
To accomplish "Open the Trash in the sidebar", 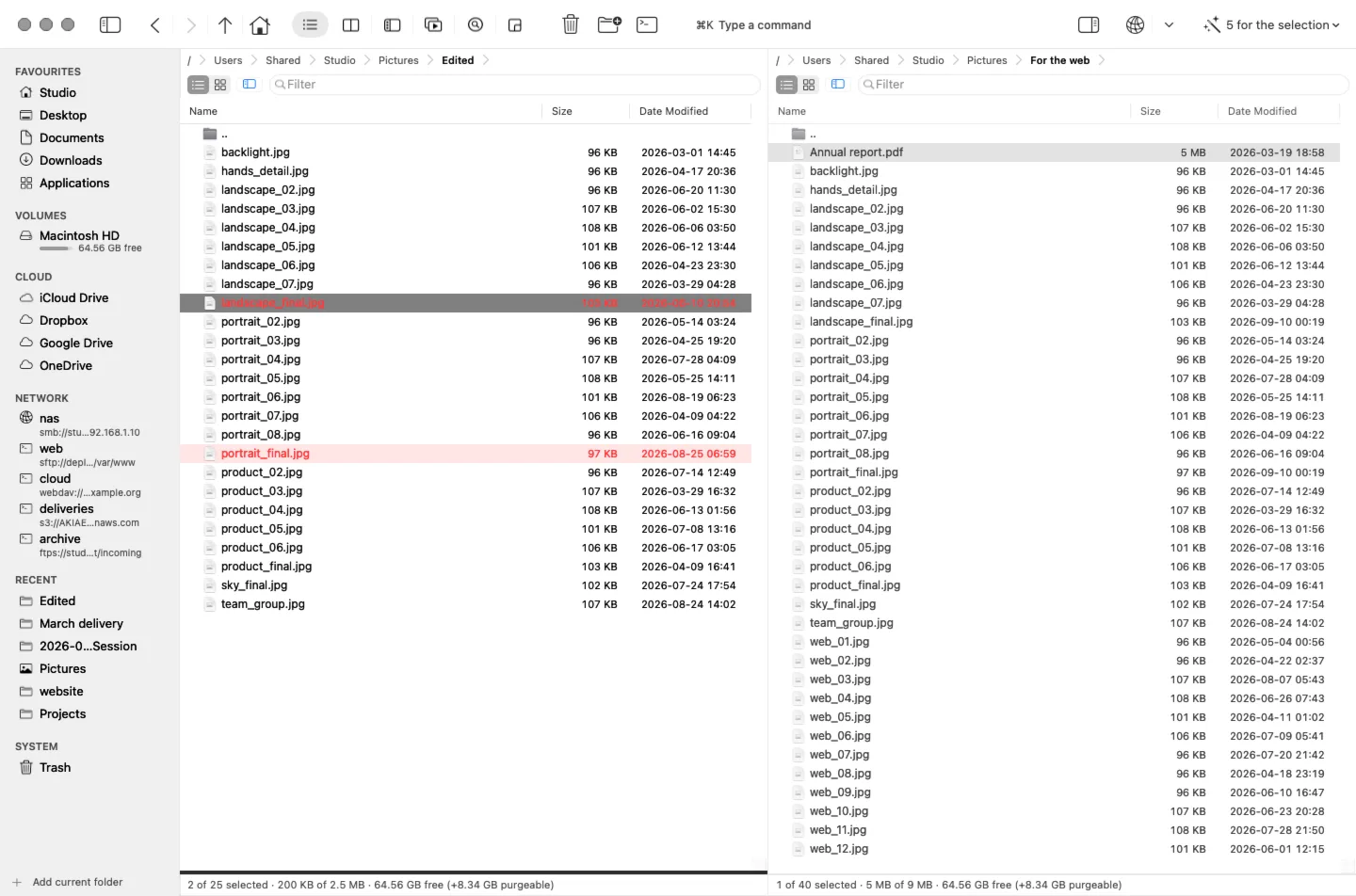I will click(x=55, y=768).
